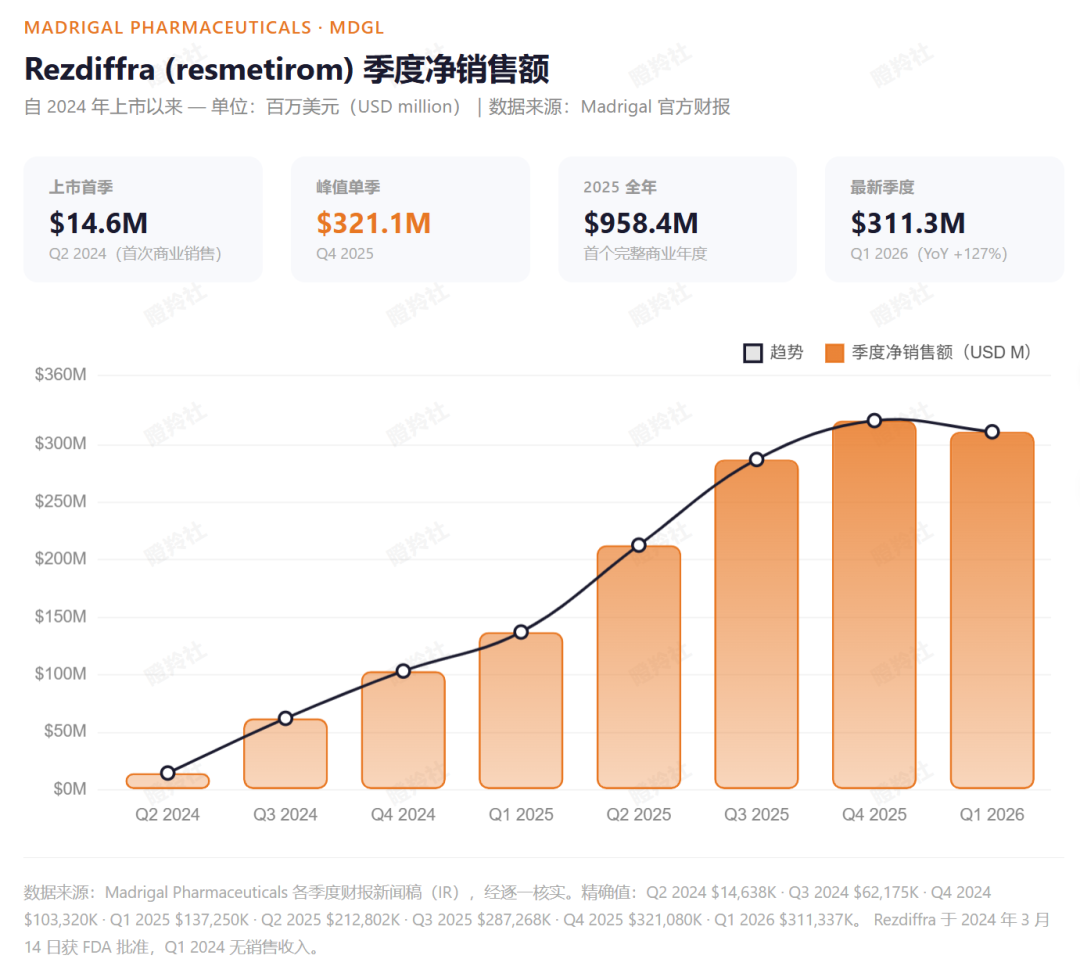The image size is (1080, 966).
Task: Click the 最新季度 card value $311.3M
Action: (x=908, y=223)
